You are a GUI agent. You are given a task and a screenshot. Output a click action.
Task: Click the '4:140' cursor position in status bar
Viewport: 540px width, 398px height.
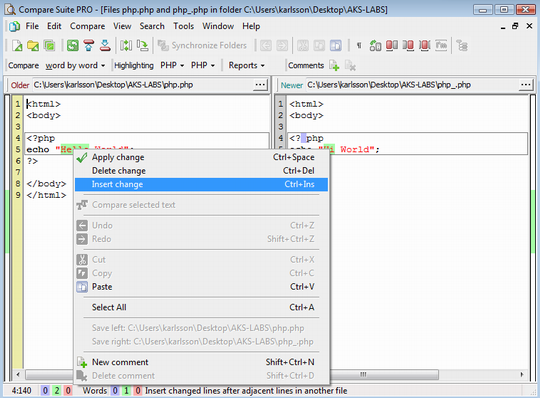click(x=21, y=390)
